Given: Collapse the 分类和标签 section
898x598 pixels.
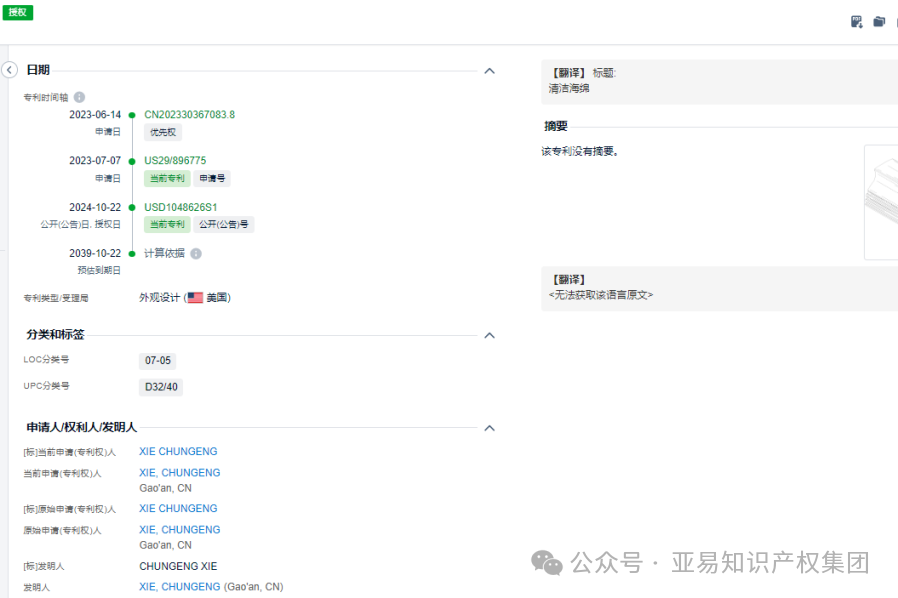Looking at the screenshot, I should coord(489,335).
